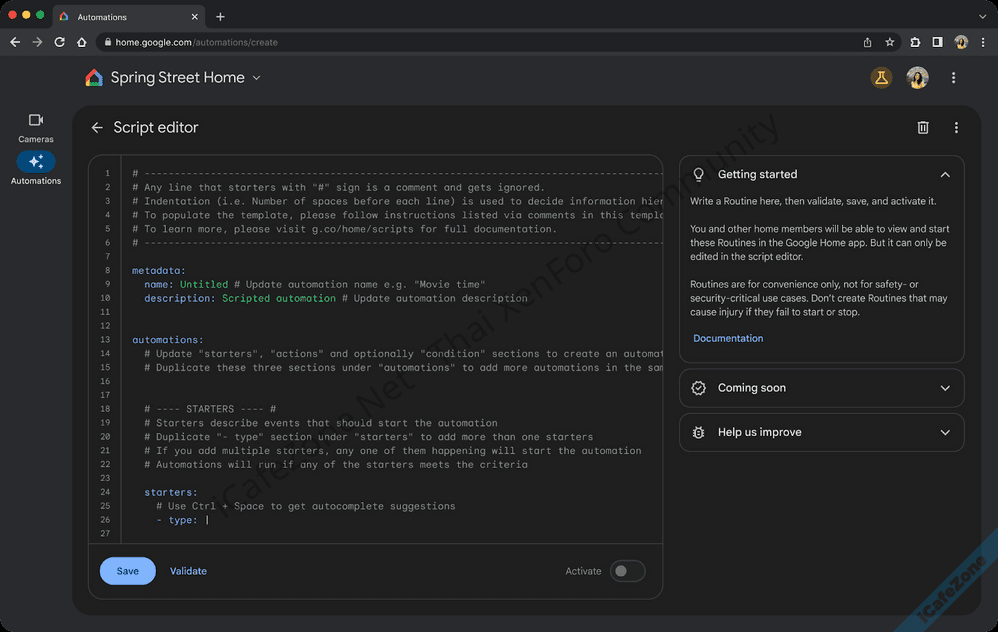Click the experiments flask icon
Viewport: 998px width, 632px height.
tap(881, 78)
